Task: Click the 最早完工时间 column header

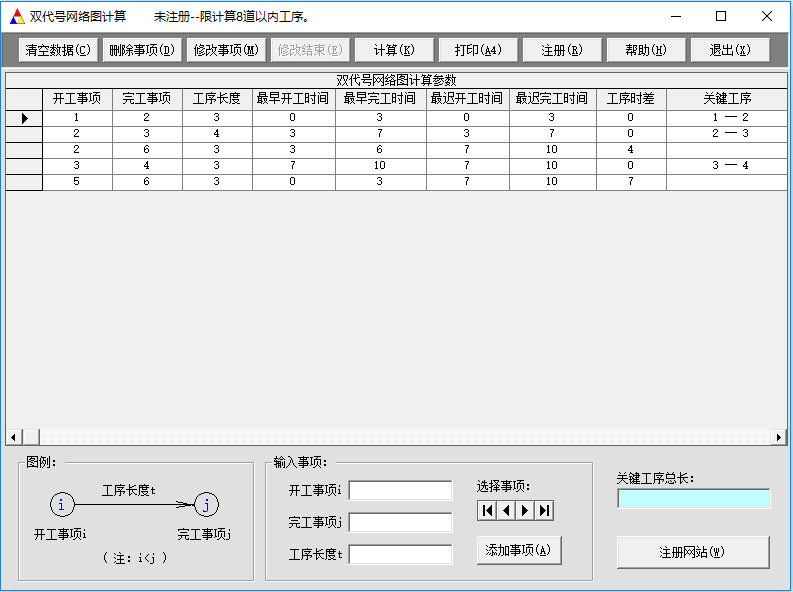Action: tap(380, 99)
